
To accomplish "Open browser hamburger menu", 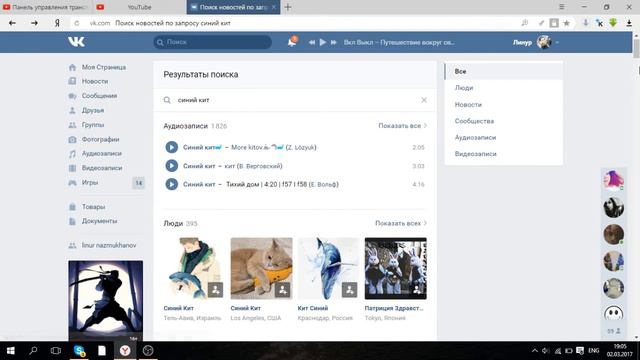I will pos(562,7).
